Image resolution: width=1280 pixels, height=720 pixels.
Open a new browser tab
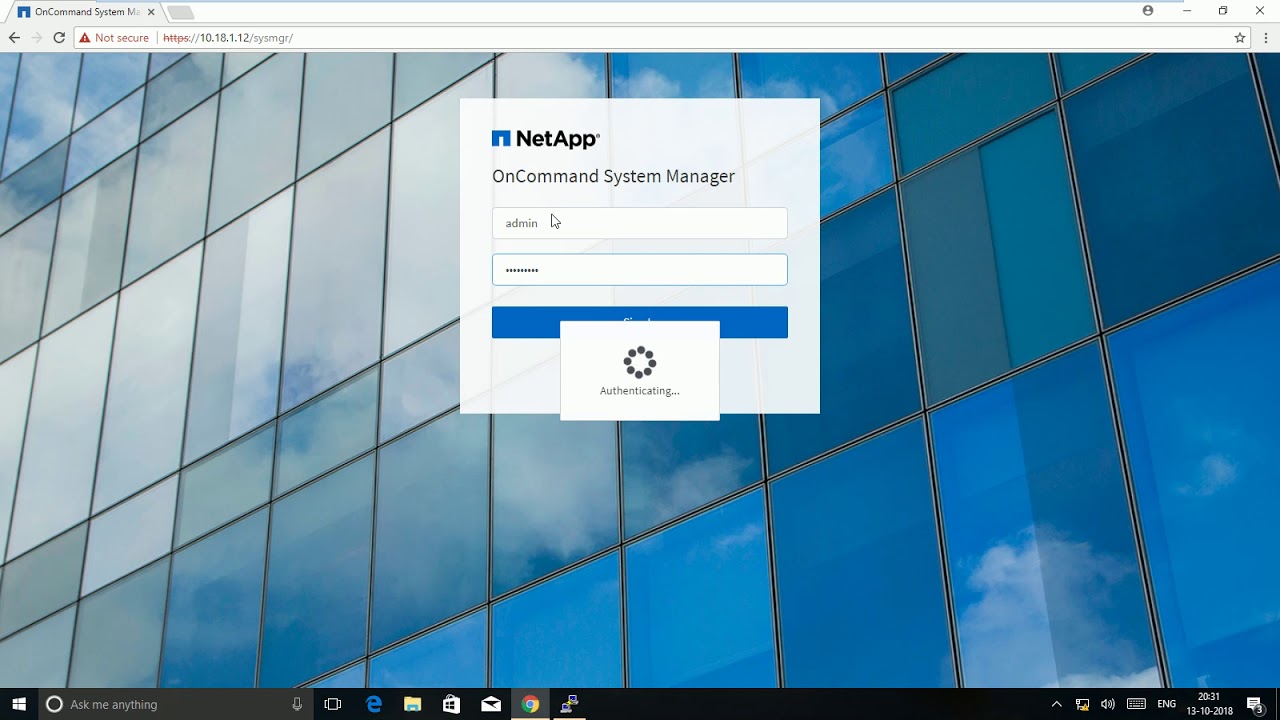click(180, 12)
